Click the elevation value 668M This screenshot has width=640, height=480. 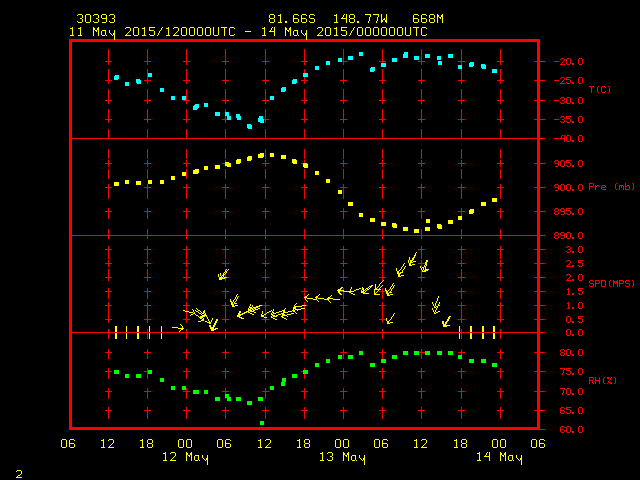[428, 19]
